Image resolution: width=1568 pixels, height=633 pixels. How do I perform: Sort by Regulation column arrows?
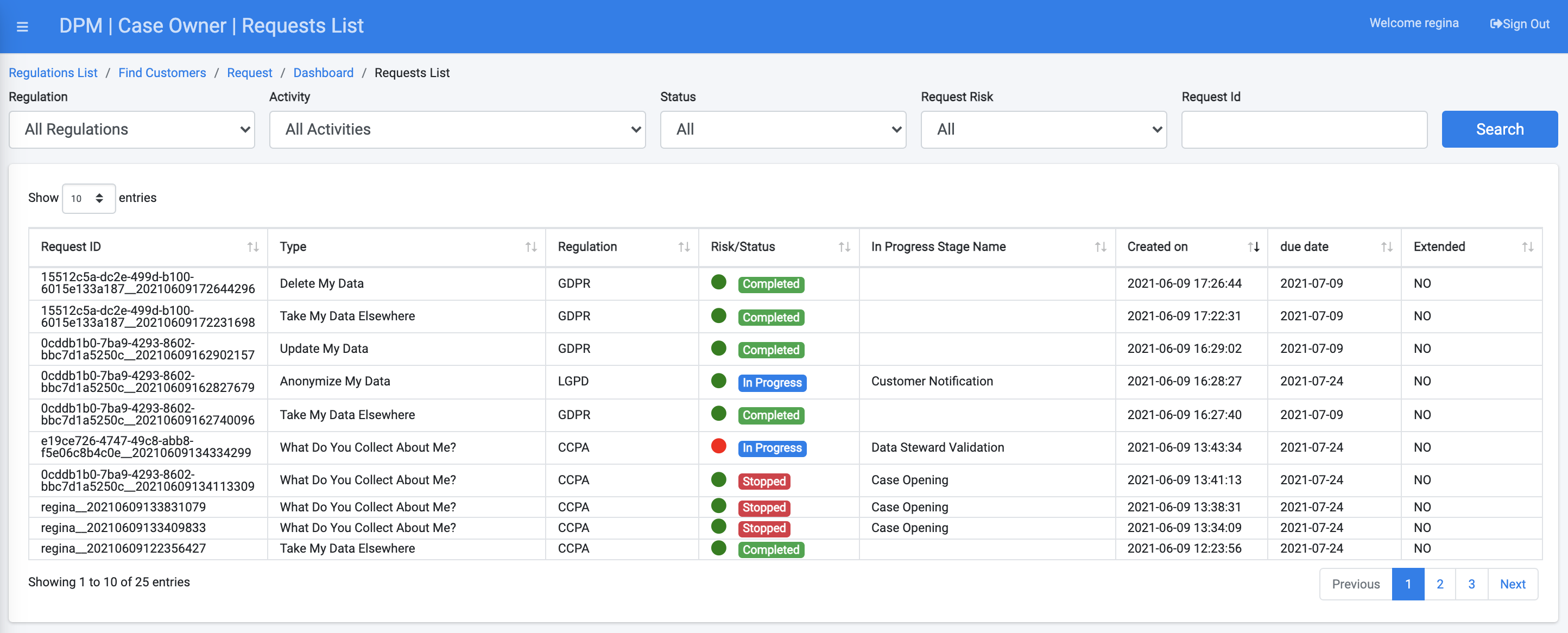[684, 246]
